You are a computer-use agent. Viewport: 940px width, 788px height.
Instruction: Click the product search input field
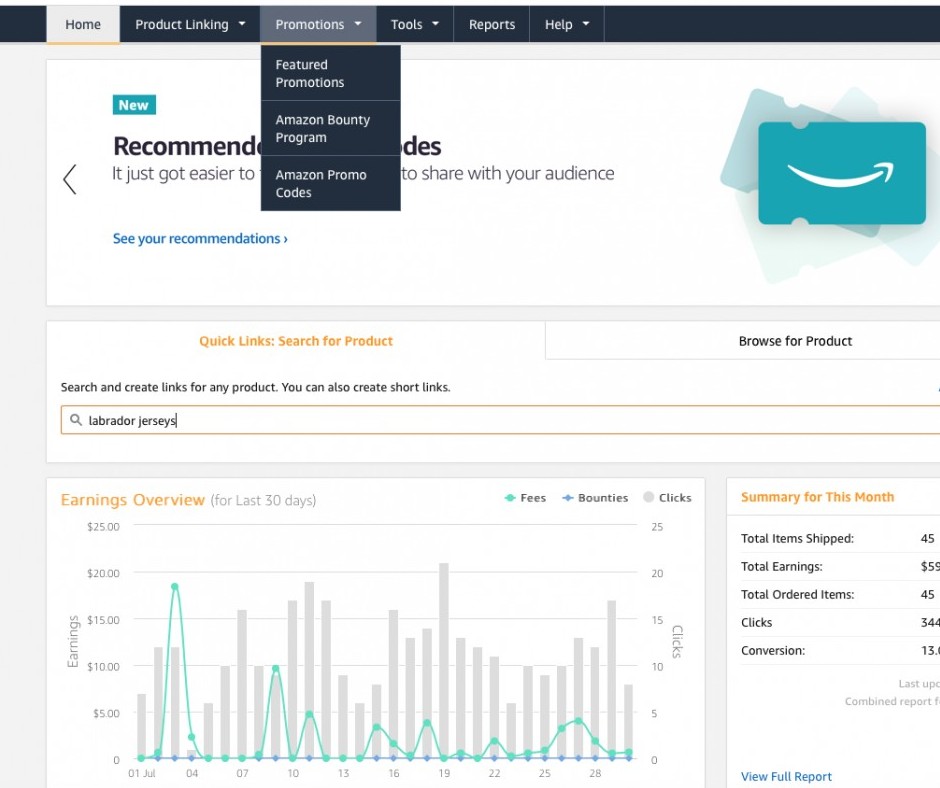(500, 420)
